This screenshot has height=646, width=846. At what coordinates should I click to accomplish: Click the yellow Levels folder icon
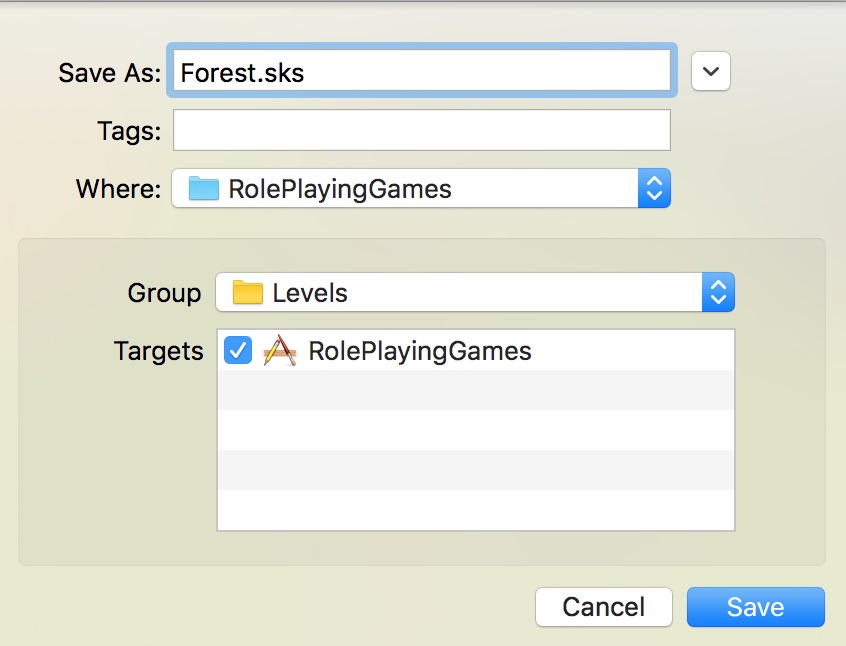click(247, 293)
